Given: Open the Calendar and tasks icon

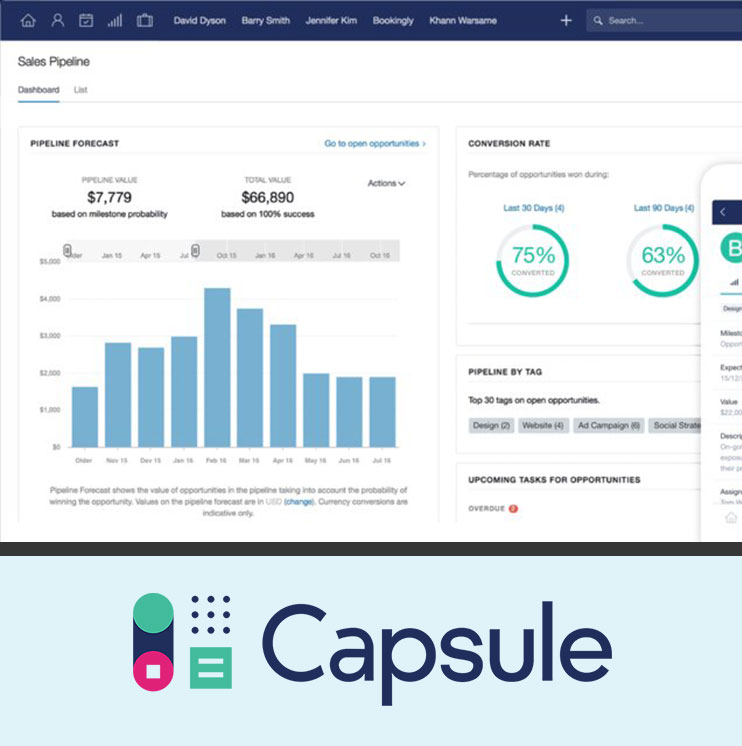Looking at the screenshot, I should pyautogui.click(x=86, y=20).
